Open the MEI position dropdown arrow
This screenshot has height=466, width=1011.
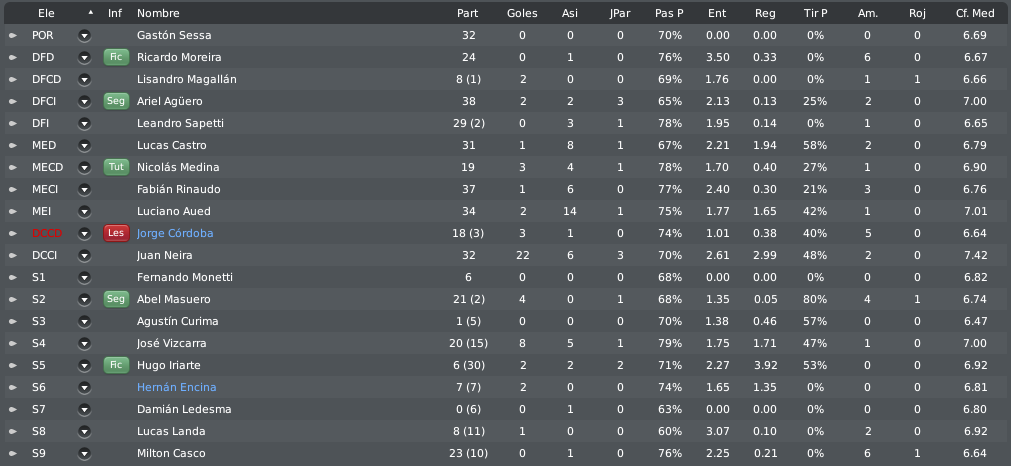tap(84, 211)
